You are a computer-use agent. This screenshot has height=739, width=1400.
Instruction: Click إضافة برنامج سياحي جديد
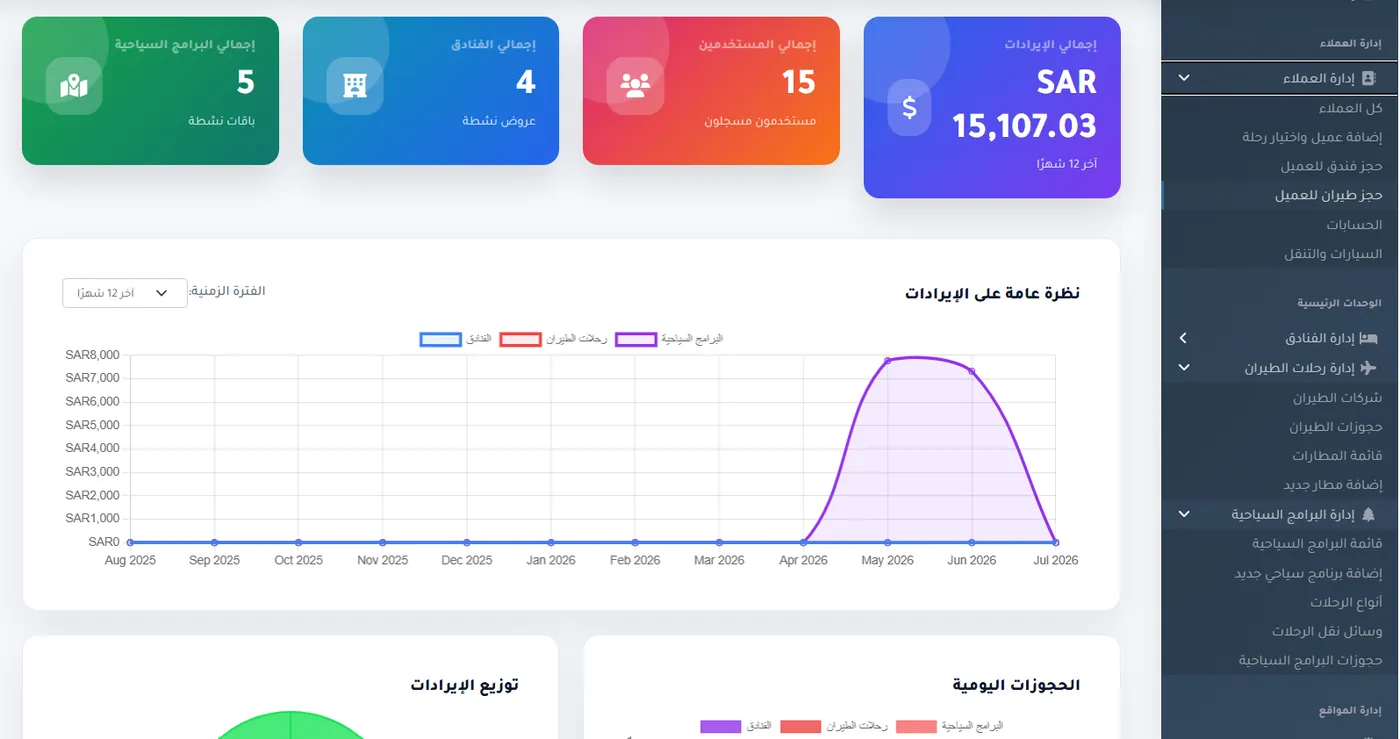[x=1309, y=574]
